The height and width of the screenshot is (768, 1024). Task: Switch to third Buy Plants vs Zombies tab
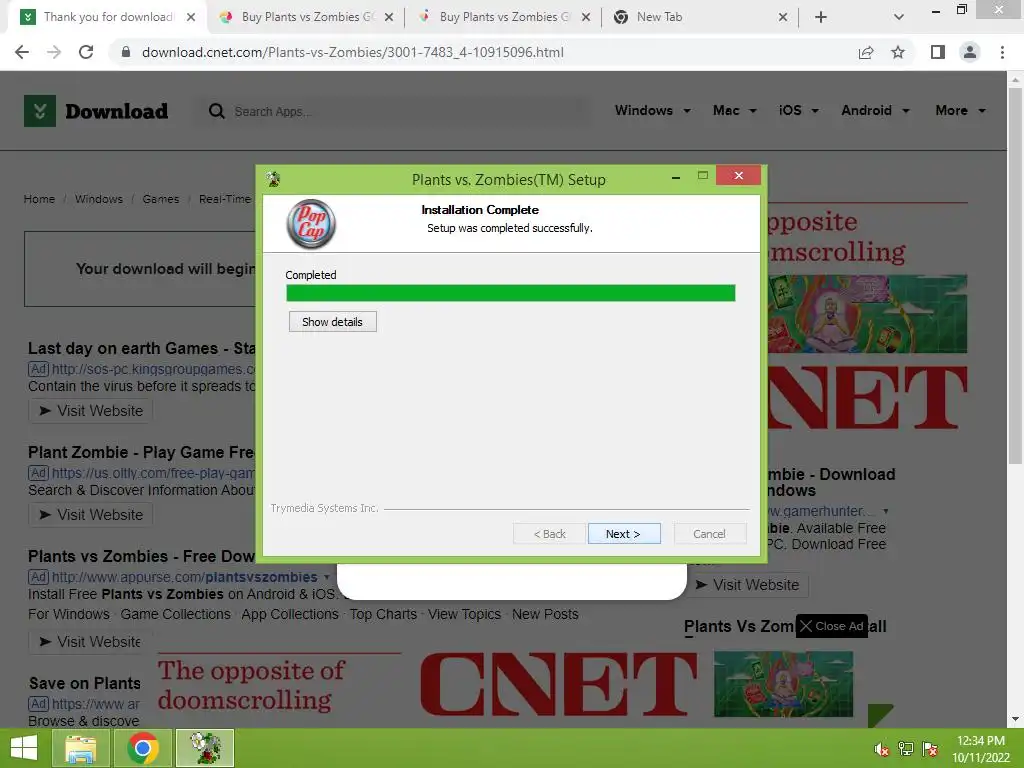pyautogui.click(x=503, y=17)
